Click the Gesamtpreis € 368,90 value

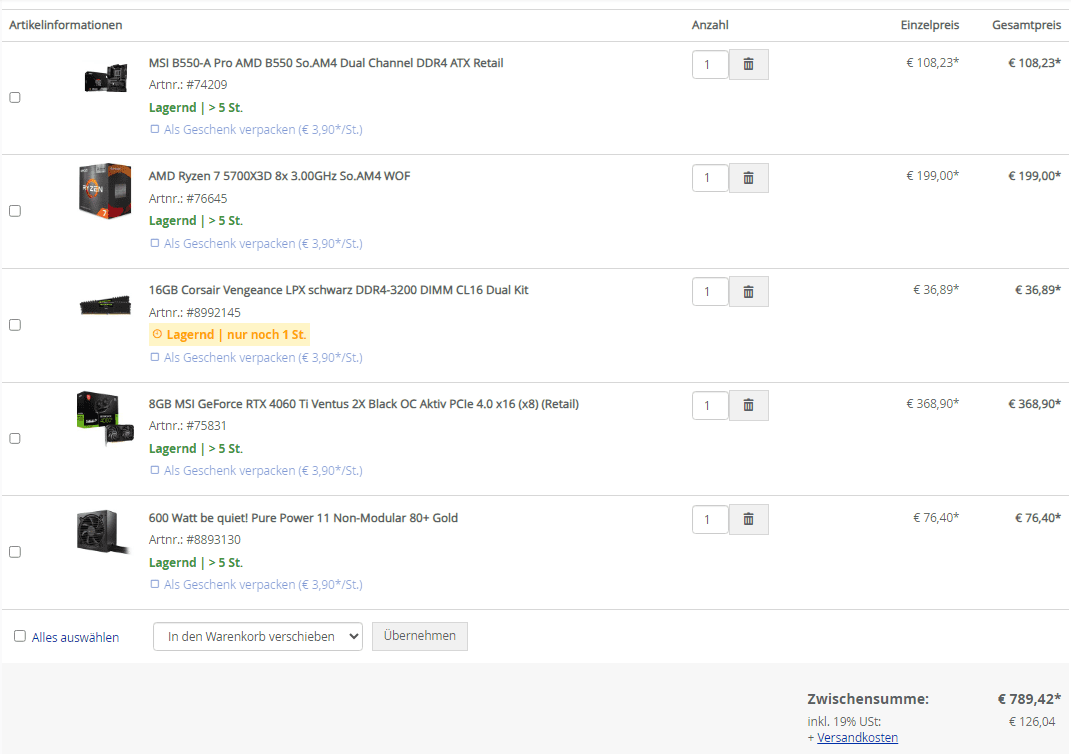coord(1035,404)
